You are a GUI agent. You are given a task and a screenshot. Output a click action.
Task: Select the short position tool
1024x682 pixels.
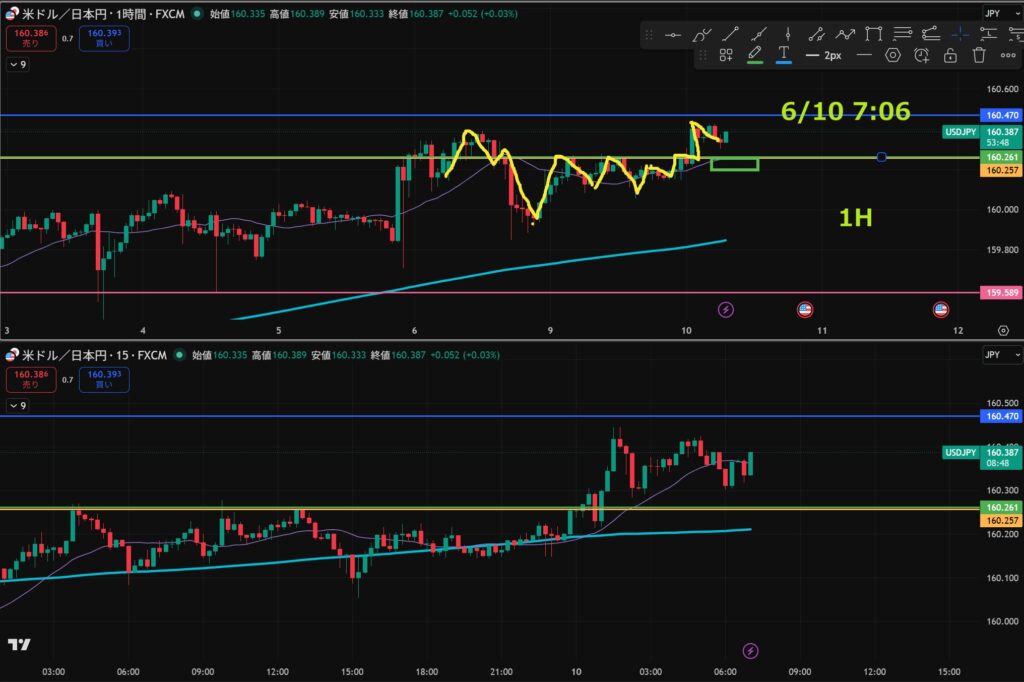1016,34
